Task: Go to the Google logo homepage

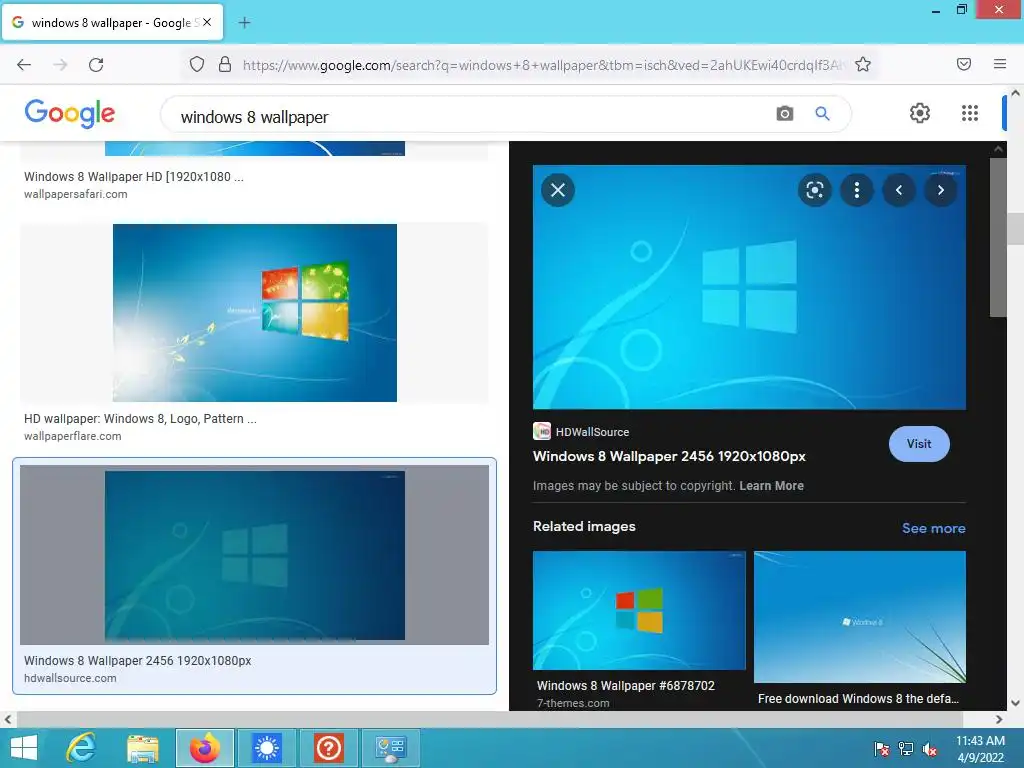Action: [70, 114]
